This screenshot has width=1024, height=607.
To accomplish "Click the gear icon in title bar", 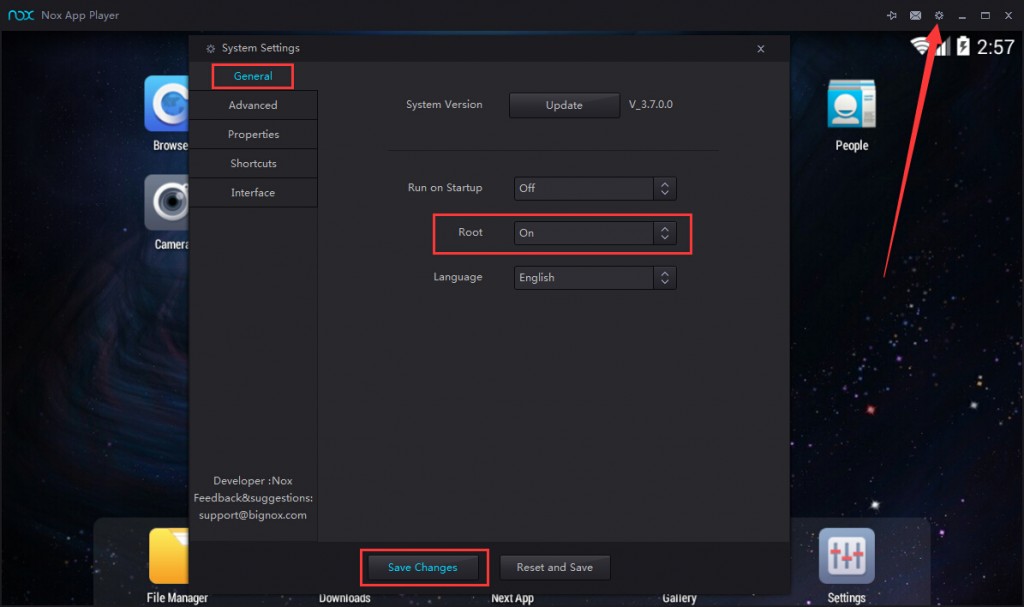I will pyautogui.click(x=938, y=16).
